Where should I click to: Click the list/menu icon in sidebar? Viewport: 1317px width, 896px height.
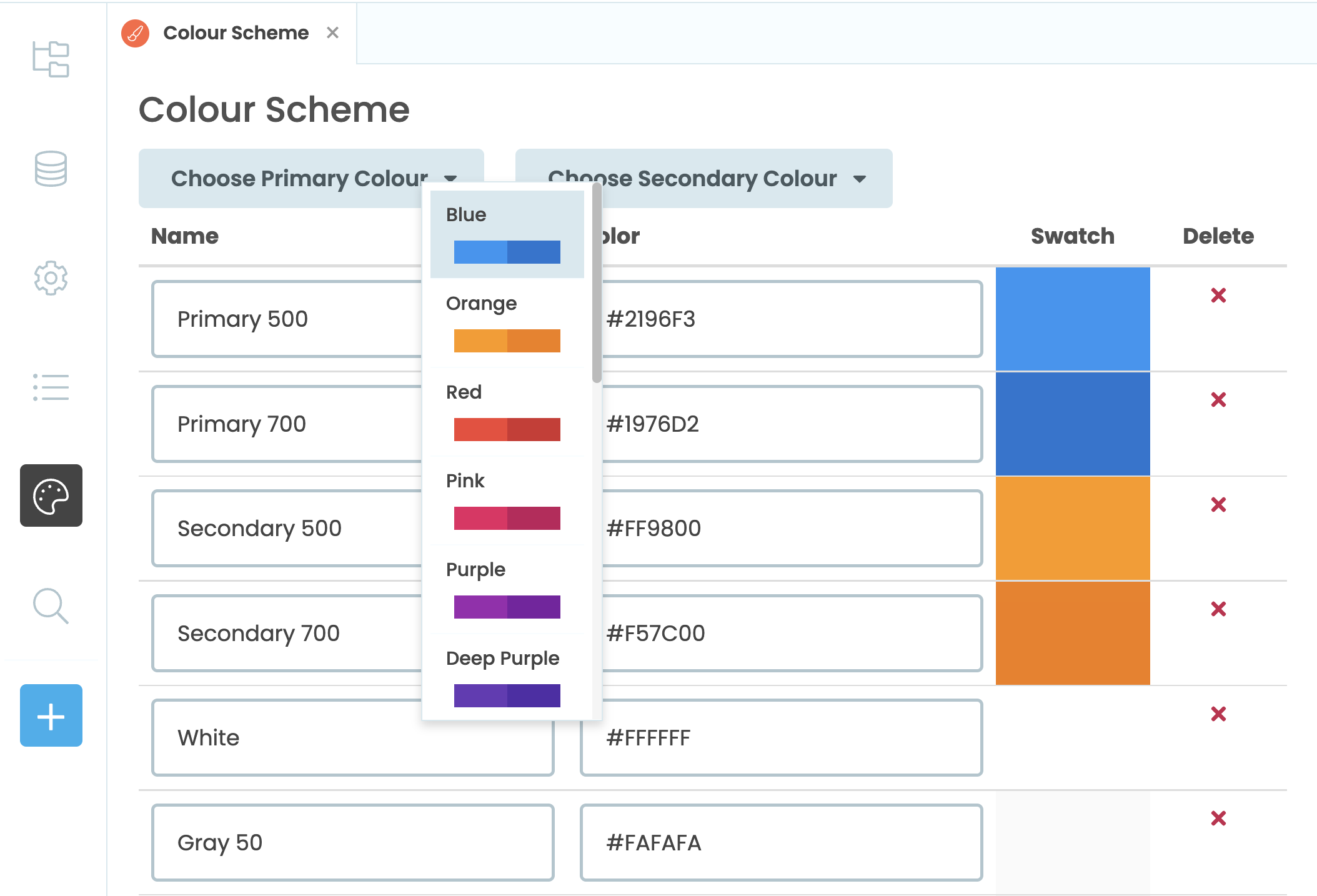[51, 387]
